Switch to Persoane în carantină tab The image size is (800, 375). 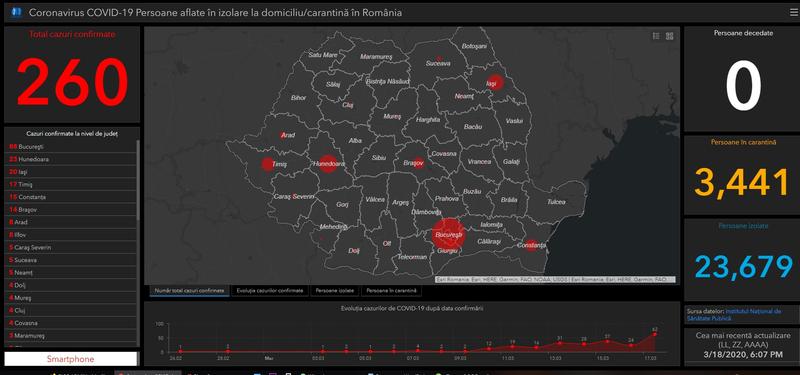pyautogui.click(x=391, y=291)
